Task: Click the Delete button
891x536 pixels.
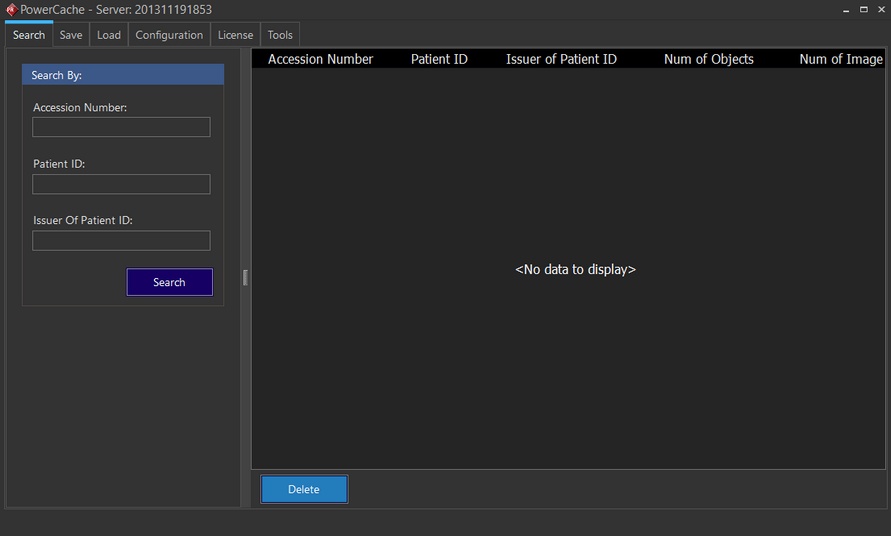Action: (x=304, y=489)
